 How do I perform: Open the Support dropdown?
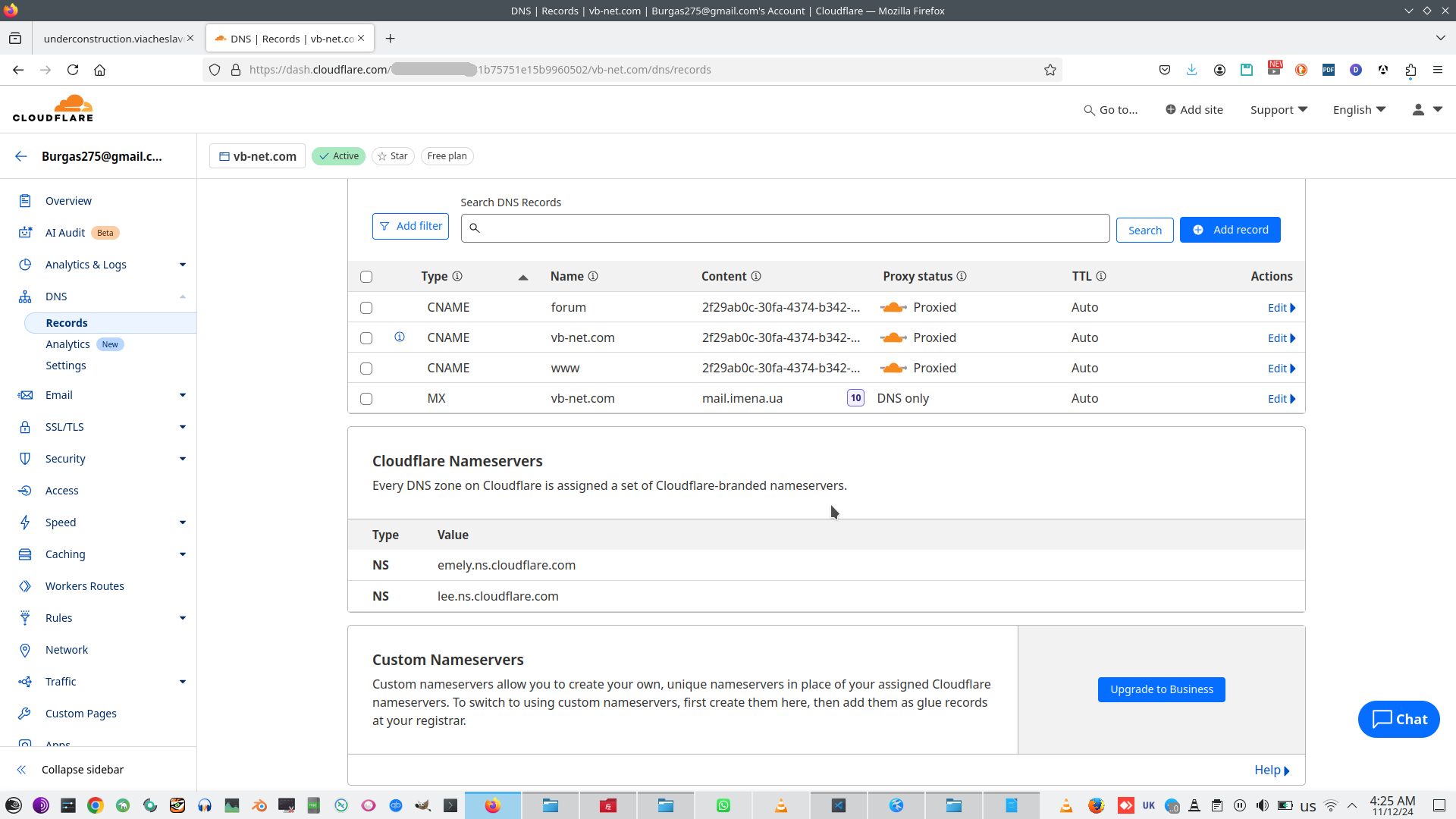1279,110
